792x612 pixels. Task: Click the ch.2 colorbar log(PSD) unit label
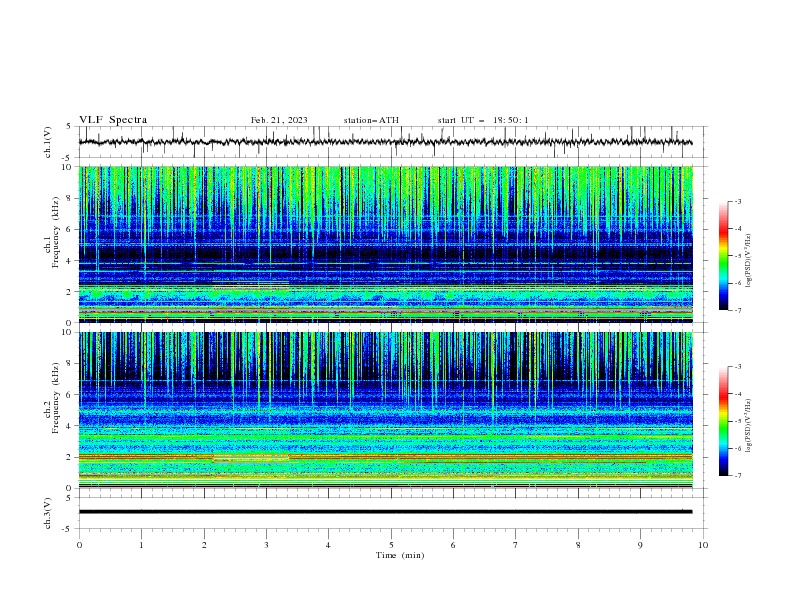(748, 425)
